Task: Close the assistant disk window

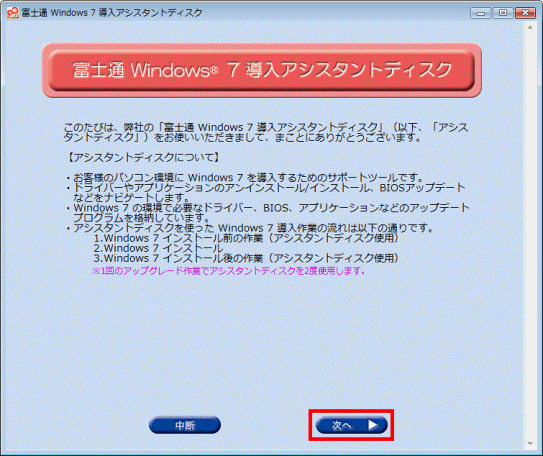Action: coord(525,13)
